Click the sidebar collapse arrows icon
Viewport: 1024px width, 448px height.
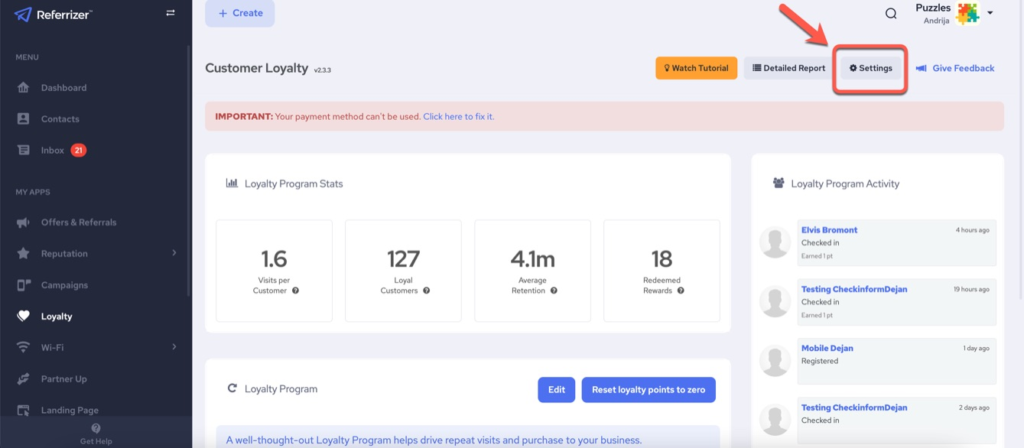pyautogui.click(x=170, y=13)
